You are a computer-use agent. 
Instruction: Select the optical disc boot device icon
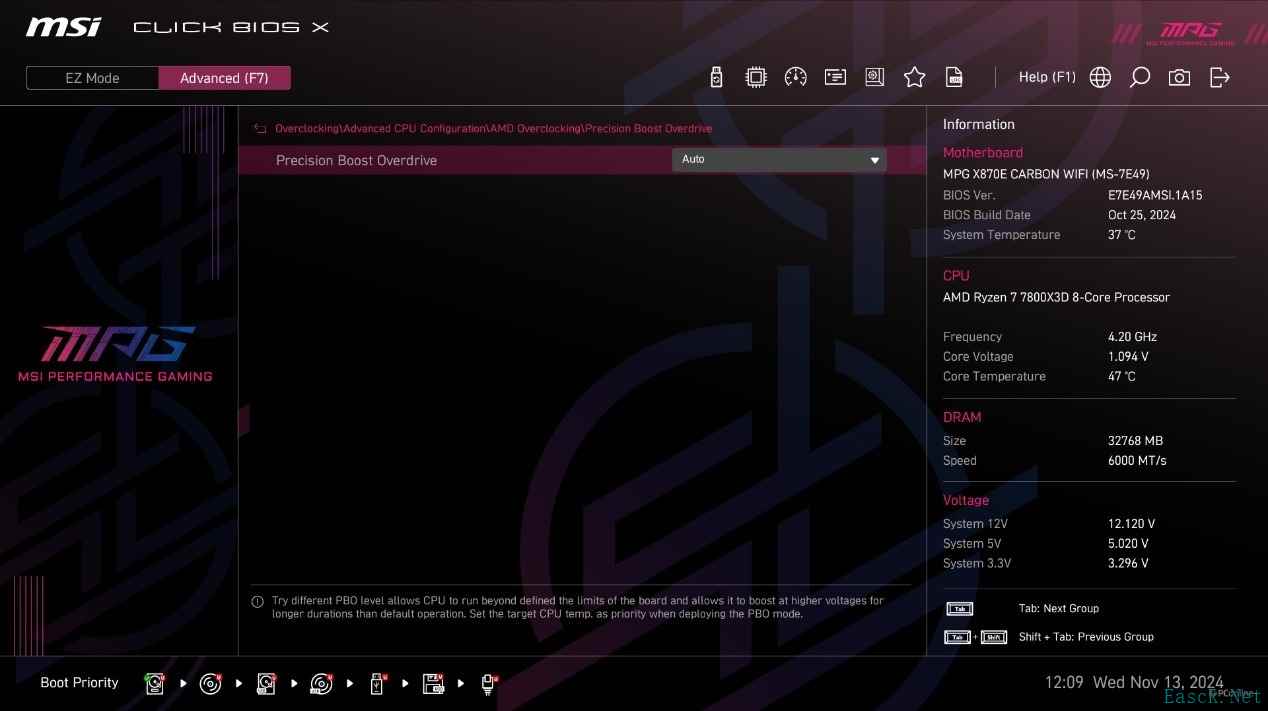pos(210,683)
